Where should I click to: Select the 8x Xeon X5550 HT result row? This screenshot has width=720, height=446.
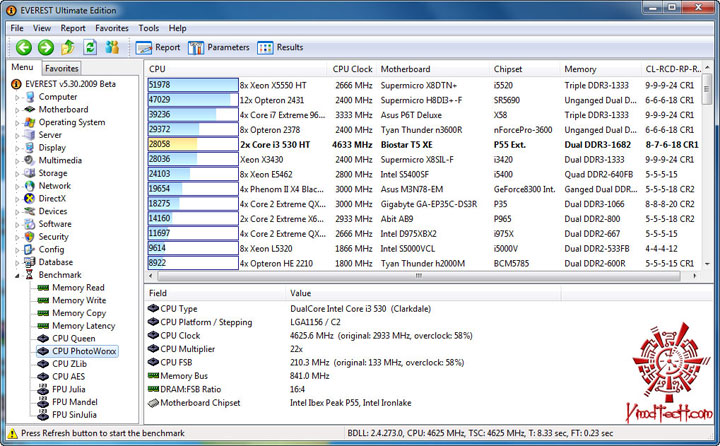tap(423, 85)
